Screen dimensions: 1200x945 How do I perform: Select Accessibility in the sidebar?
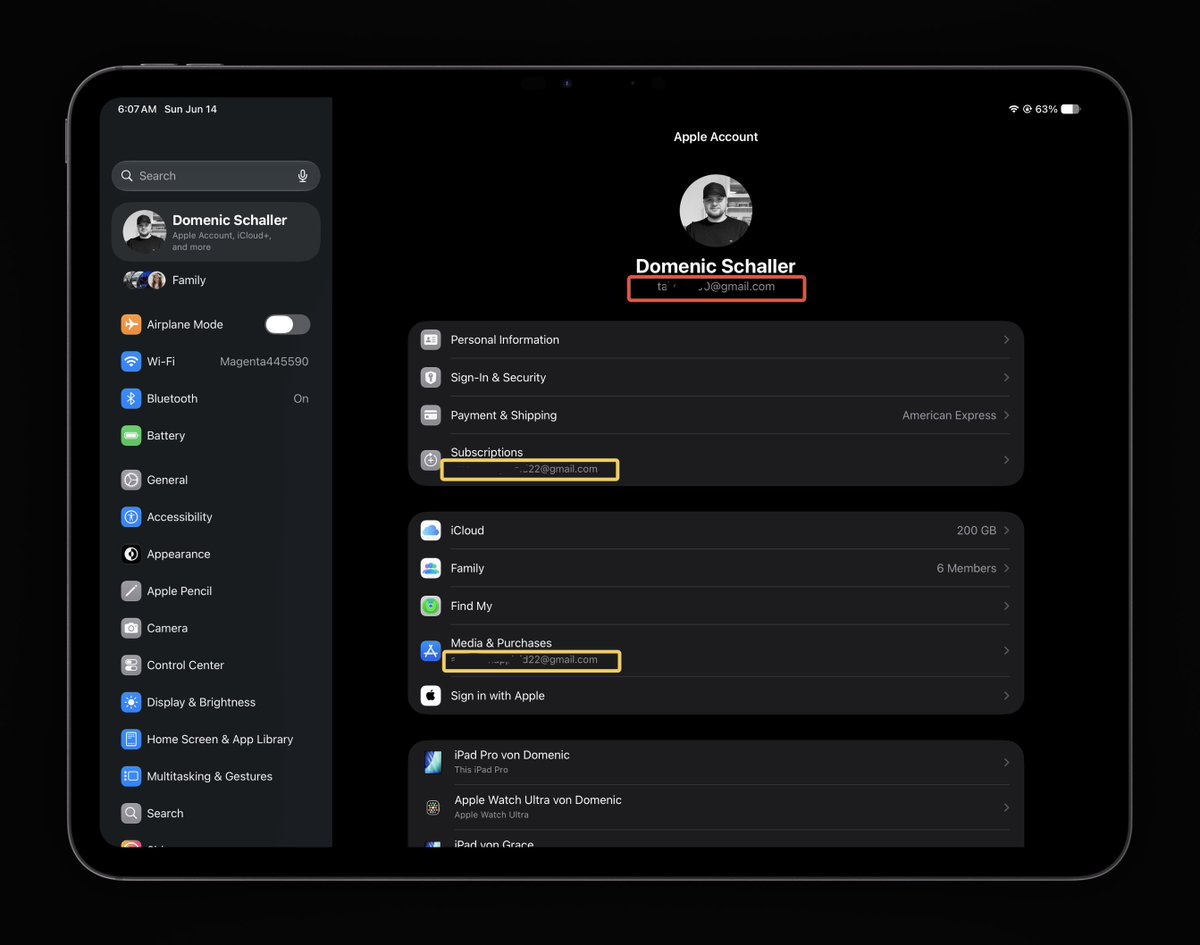tap(216, 517)
